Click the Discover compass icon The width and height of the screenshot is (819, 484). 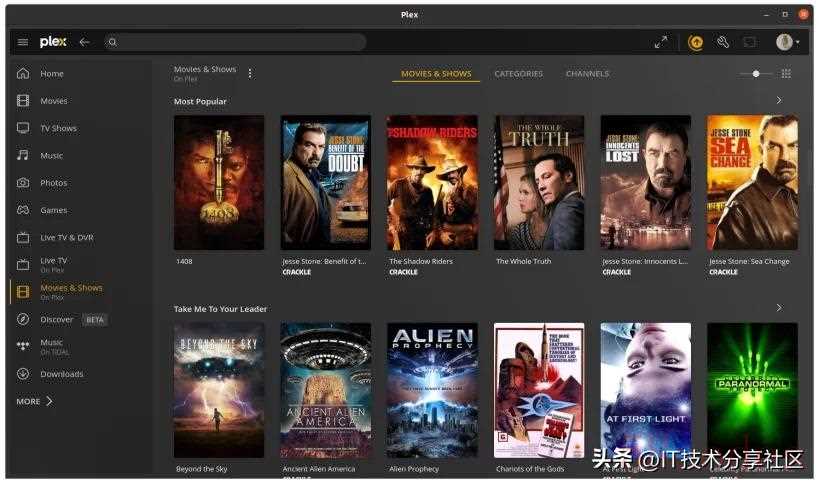click(x=23, y=319)
